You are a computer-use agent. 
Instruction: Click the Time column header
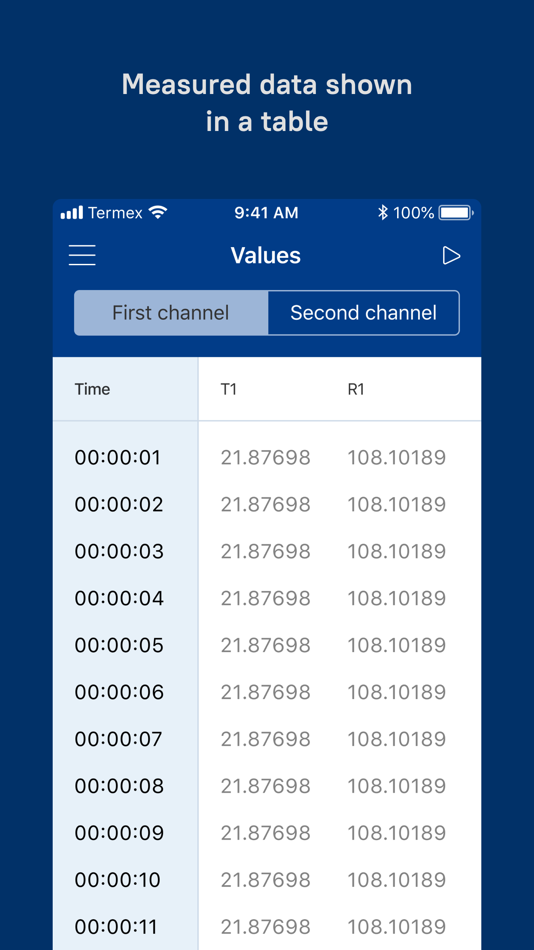(x=92, y=389)
